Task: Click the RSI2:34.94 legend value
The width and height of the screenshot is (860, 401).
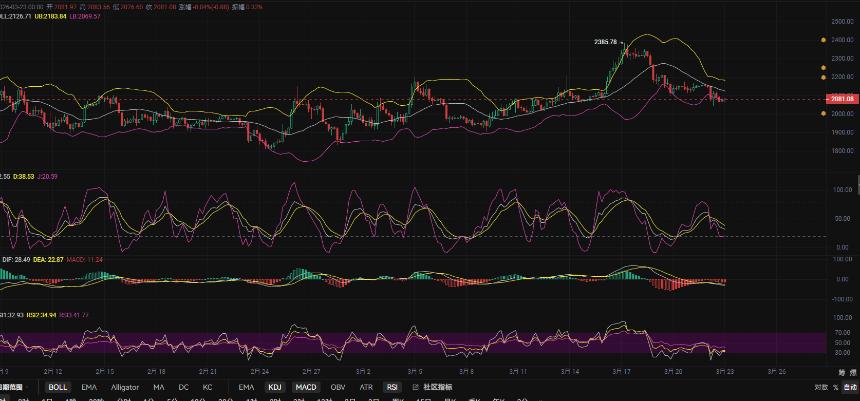Action: [41, 315]
